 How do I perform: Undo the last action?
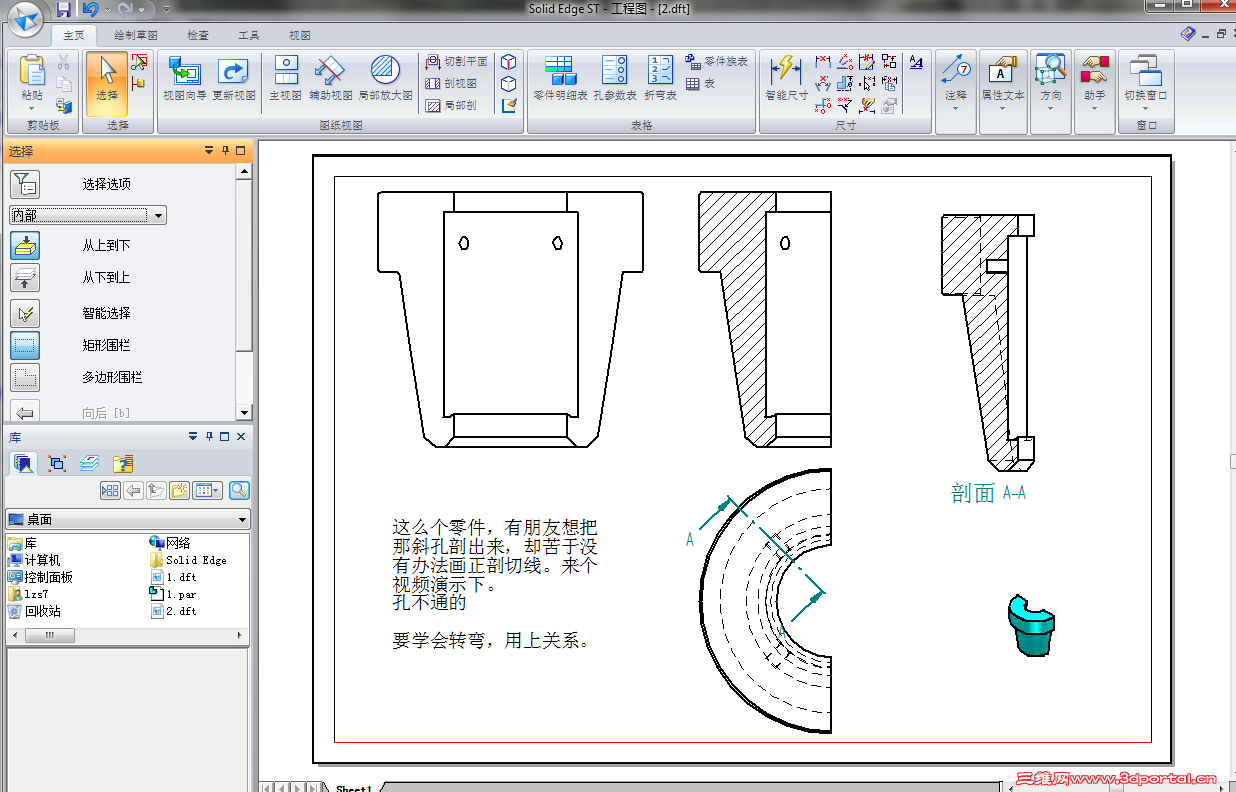pos(90,9)
